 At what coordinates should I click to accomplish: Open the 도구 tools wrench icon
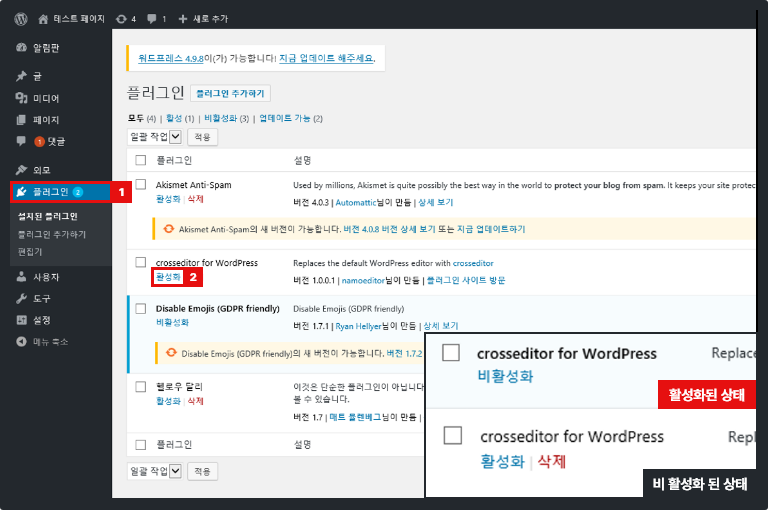(21, 298)
